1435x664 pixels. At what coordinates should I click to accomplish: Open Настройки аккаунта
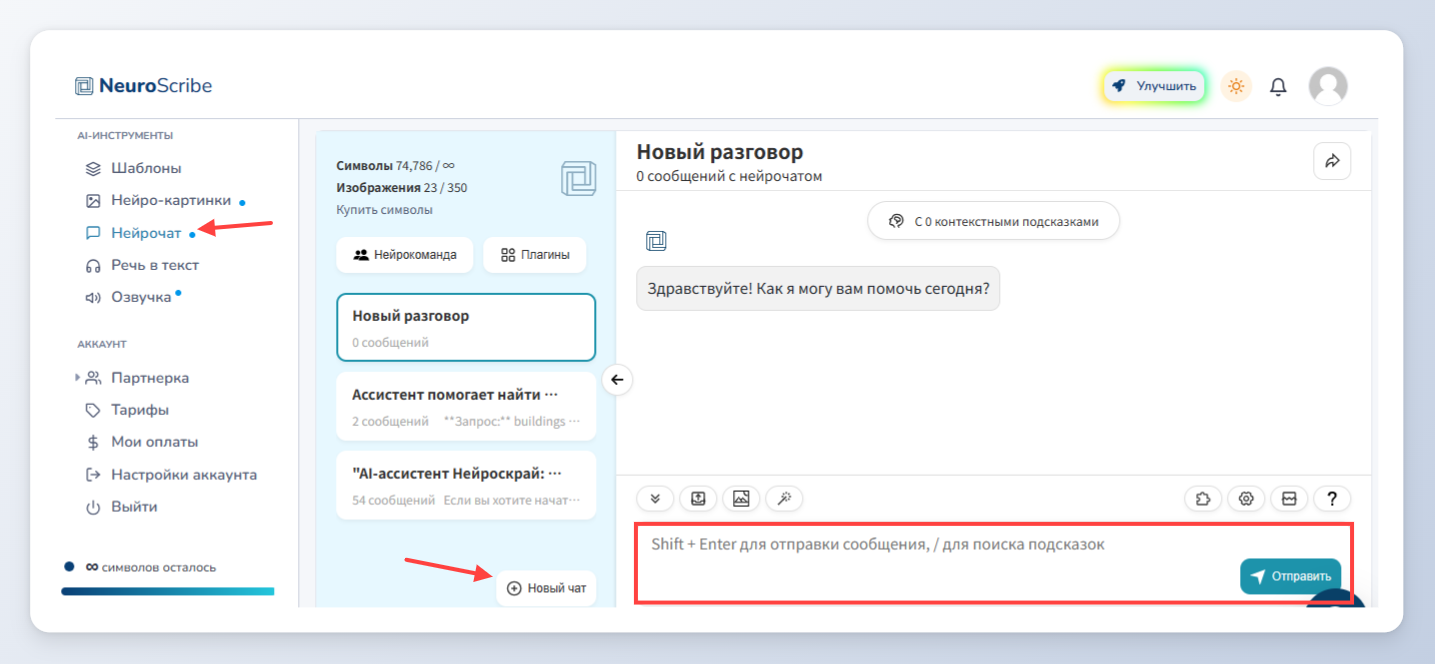tap(184, 475)
